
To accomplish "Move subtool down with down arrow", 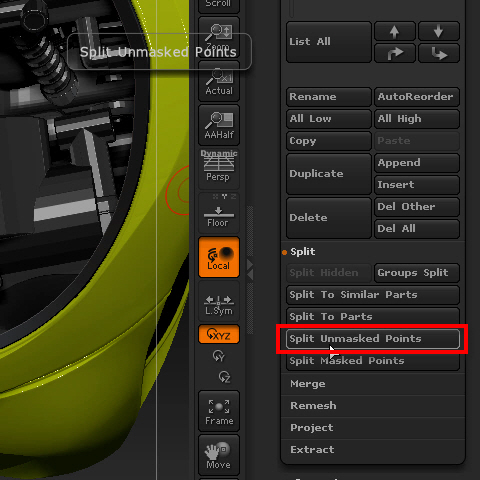I will click(439, 31).
